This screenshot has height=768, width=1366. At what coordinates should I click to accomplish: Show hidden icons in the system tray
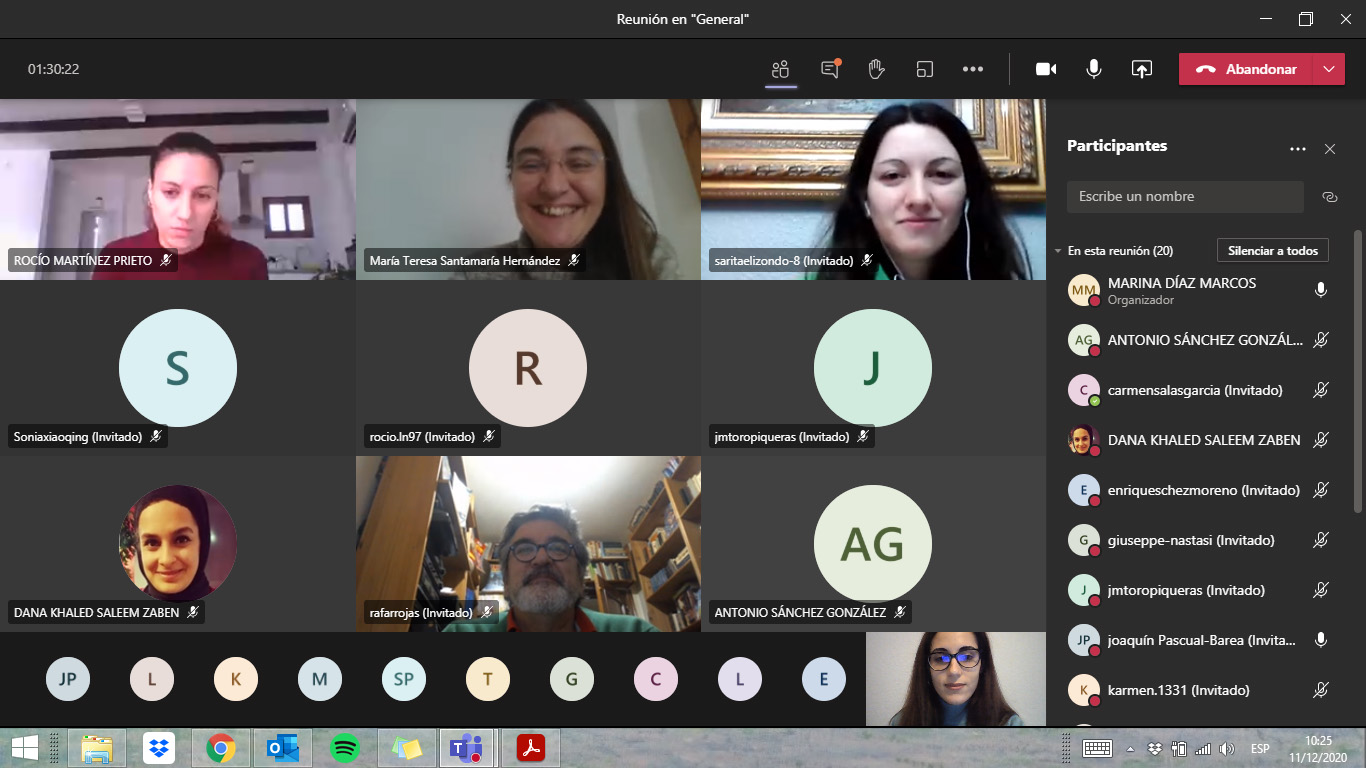pos(1130,749)
